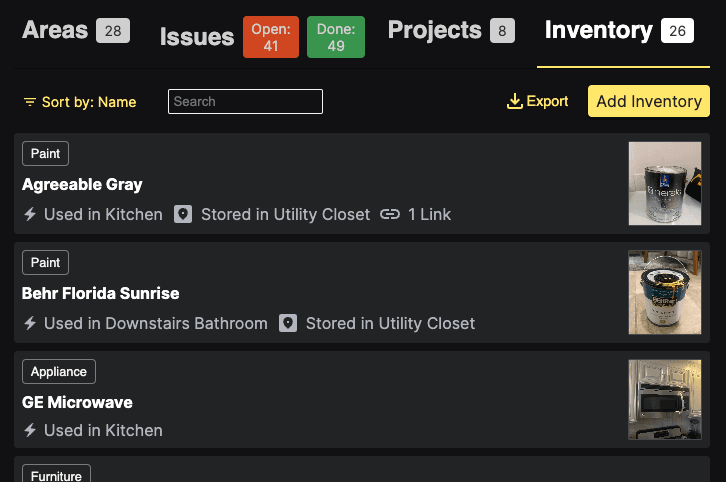Open the GE Microwave photo thumbnail

click(x=664, y=400)
